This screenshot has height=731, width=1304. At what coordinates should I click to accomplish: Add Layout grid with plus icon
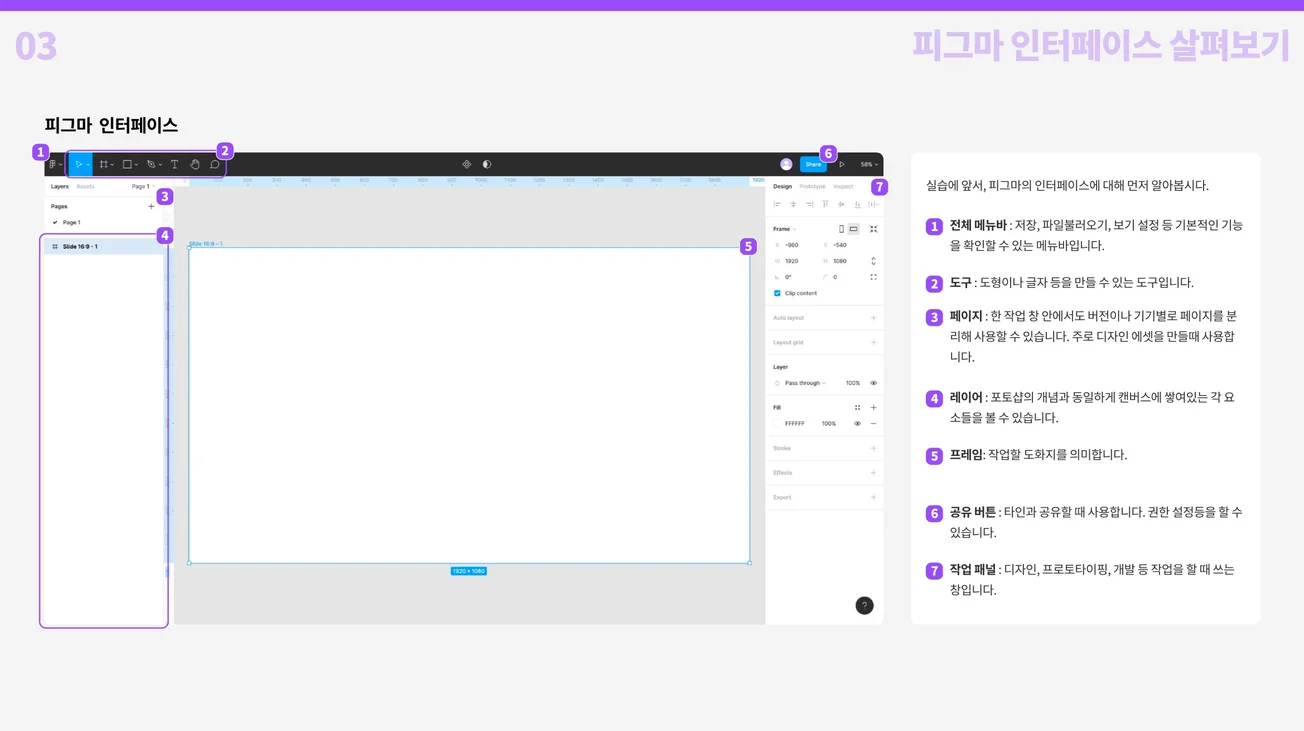click(873, 342)
